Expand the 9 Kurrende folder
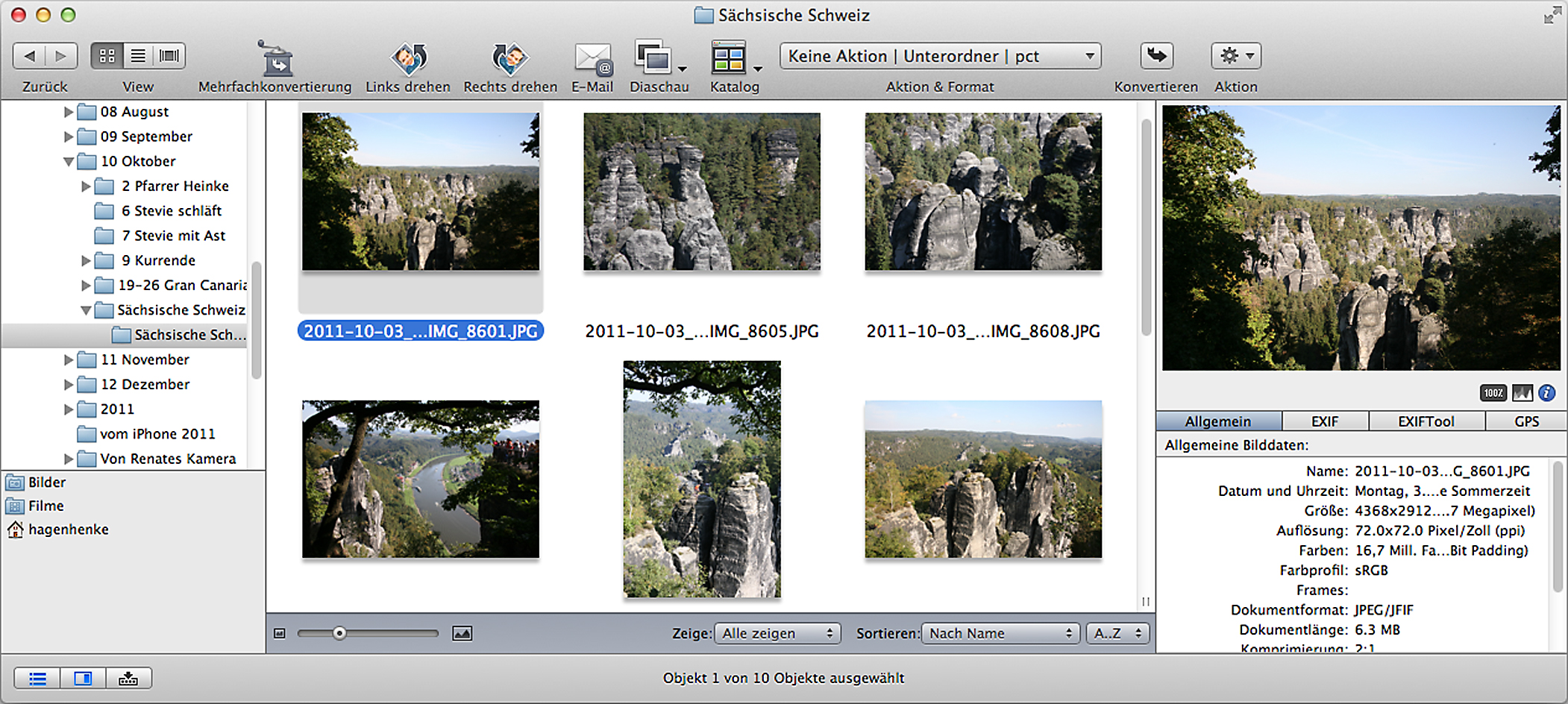The height and width of the screenshot is (704, 1568). pyautogui.click(x=86, y=260)
